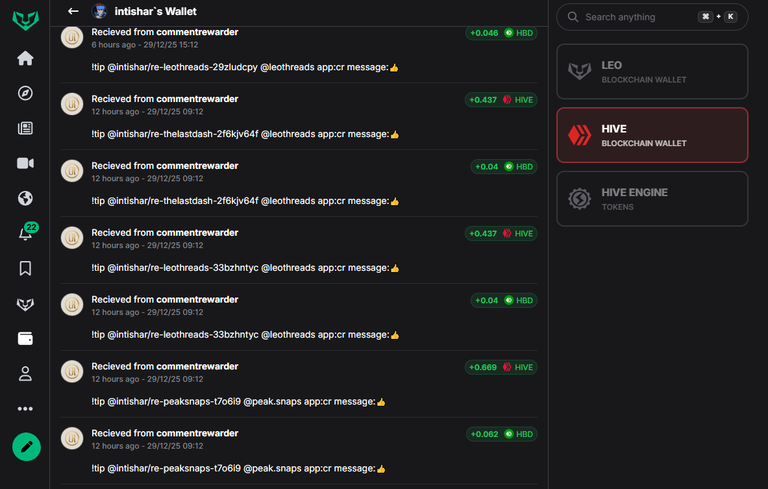The width and height of the screenshot is (768, 489).
Task: Expand the three-dots more menu
Action: click(25, 409)
